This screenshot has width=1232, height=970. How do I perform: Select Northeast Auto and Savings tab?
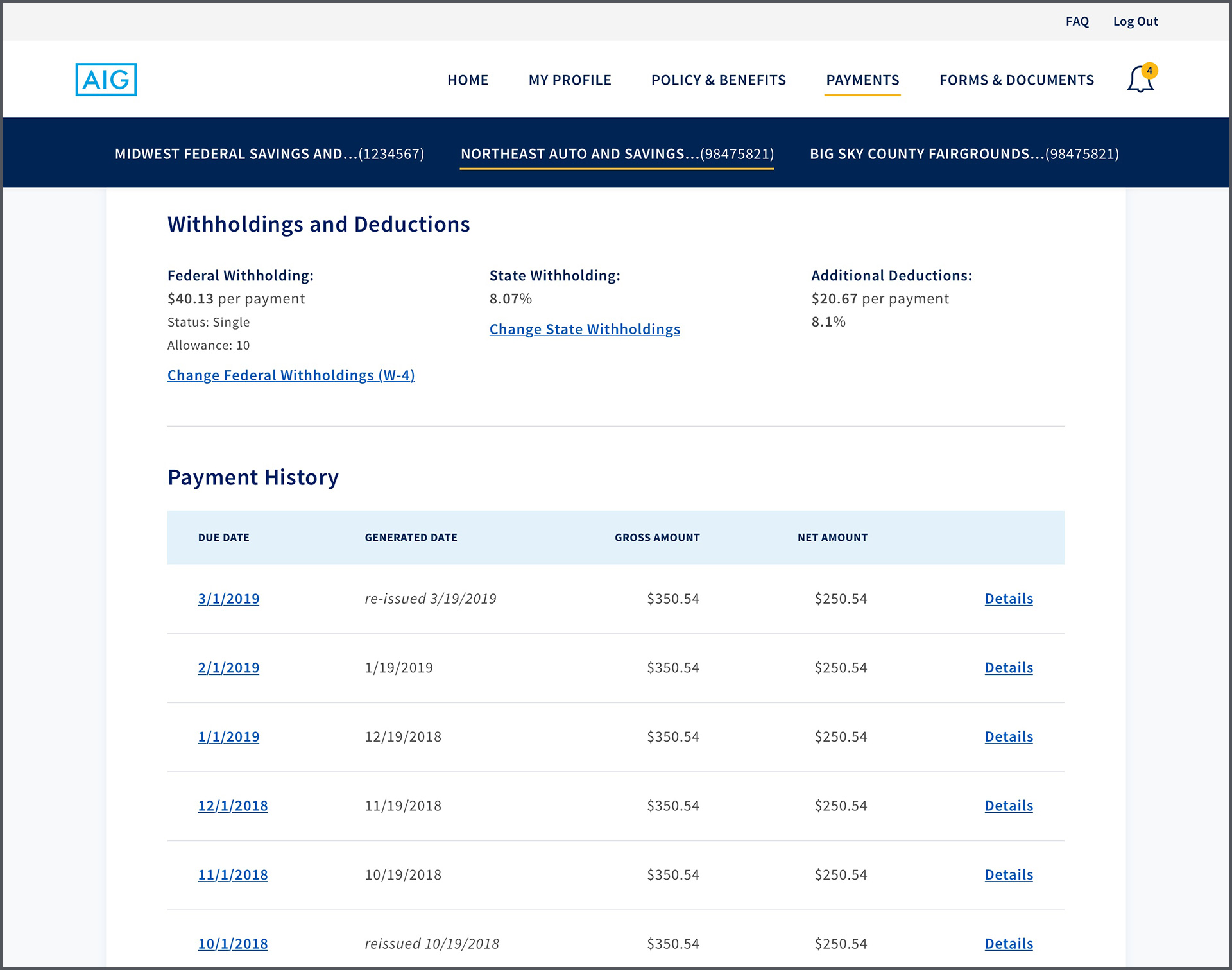[617, 154]
